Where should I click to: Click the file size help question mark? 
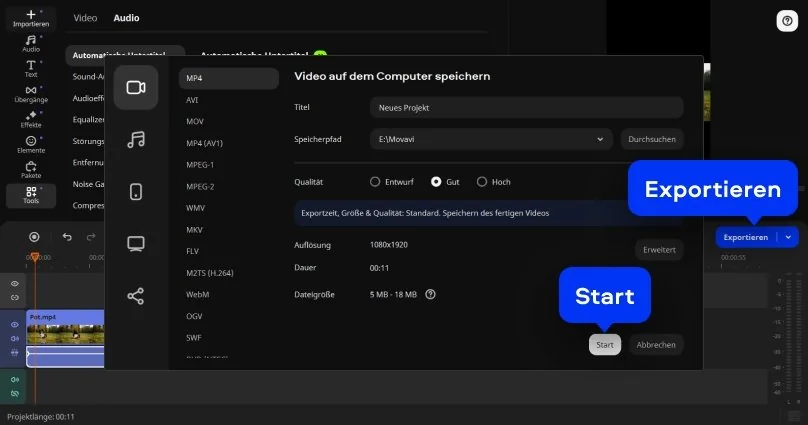(431, 294)
